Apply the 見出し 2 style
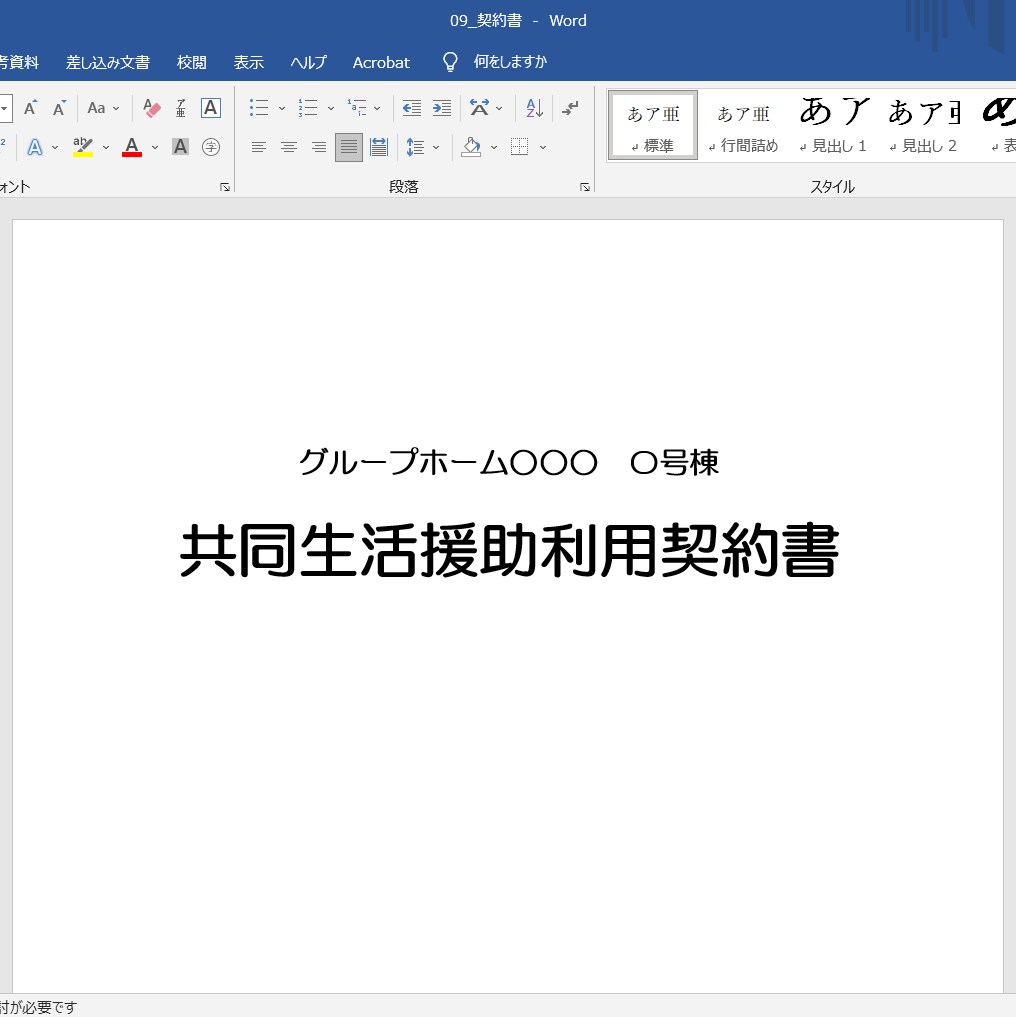The image size is (1016, 1017). pyautogui.click(x=923, y=125)
